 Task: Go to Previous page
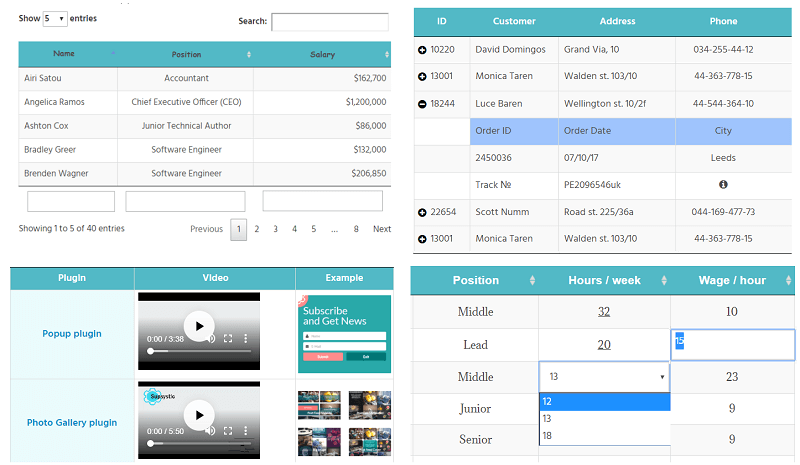click(206, 229)
